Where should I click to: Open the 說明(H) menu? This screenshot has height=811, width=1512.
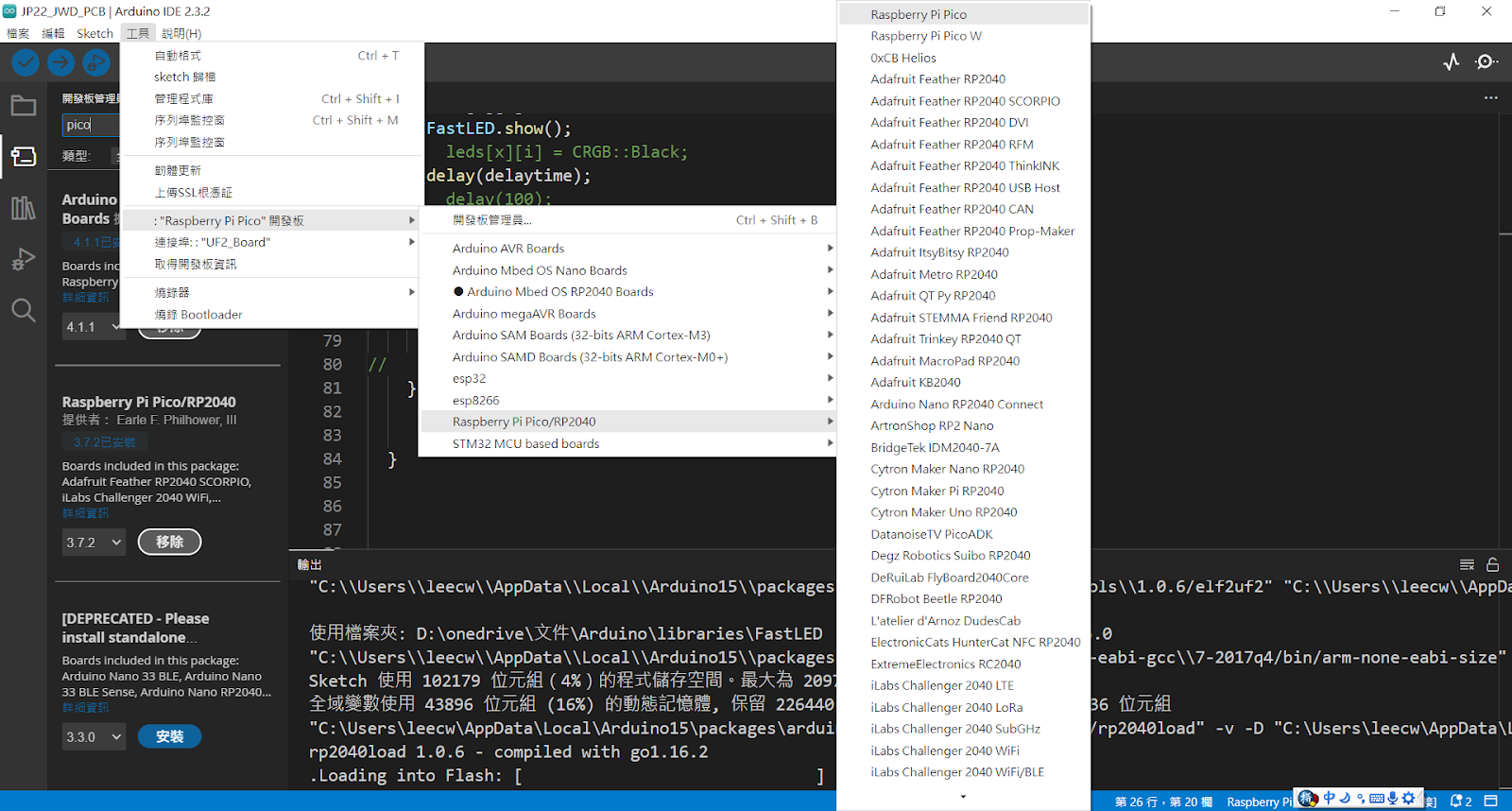pos(181,33)
